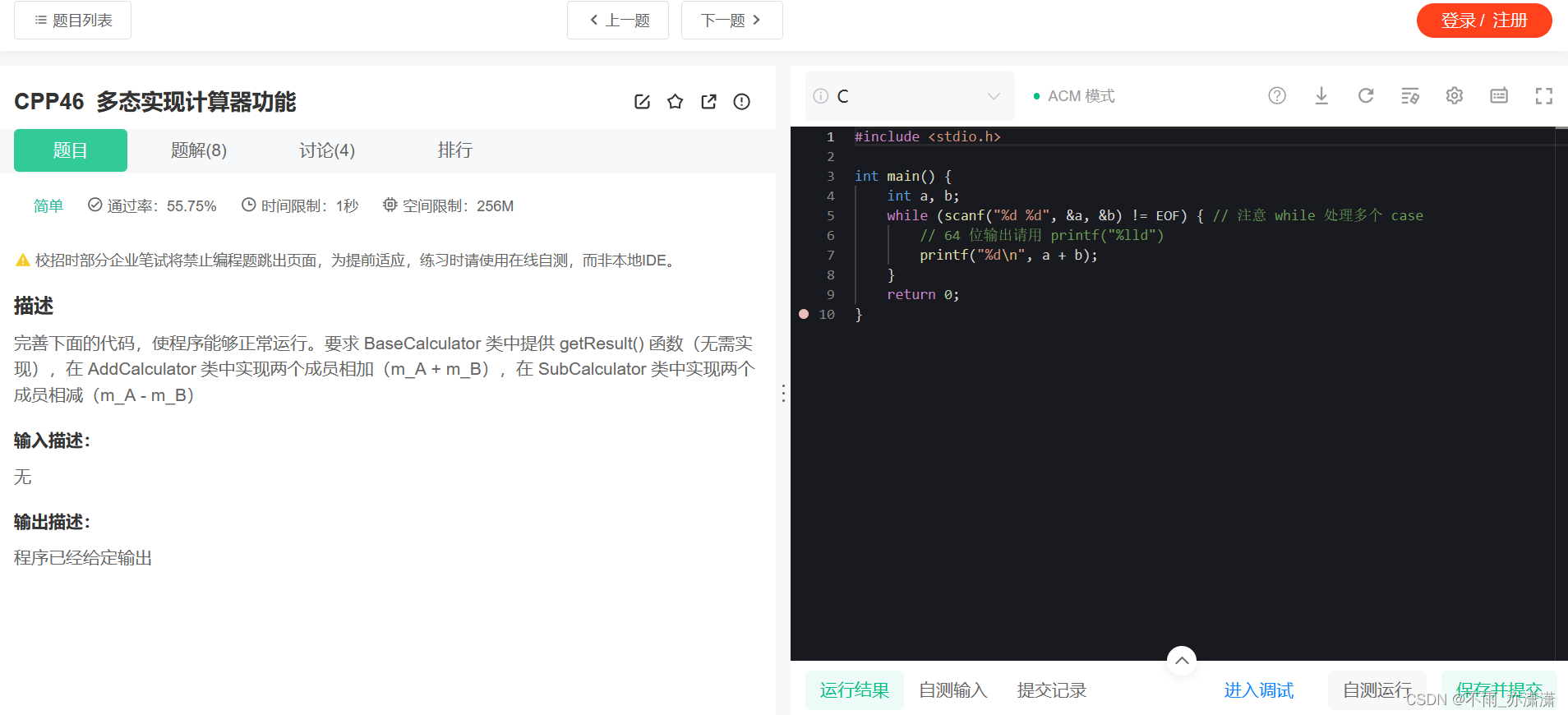Viewport: 1568px width, 715px height.
Task: Click the 输出描述 heading
Action: point(53,522)
